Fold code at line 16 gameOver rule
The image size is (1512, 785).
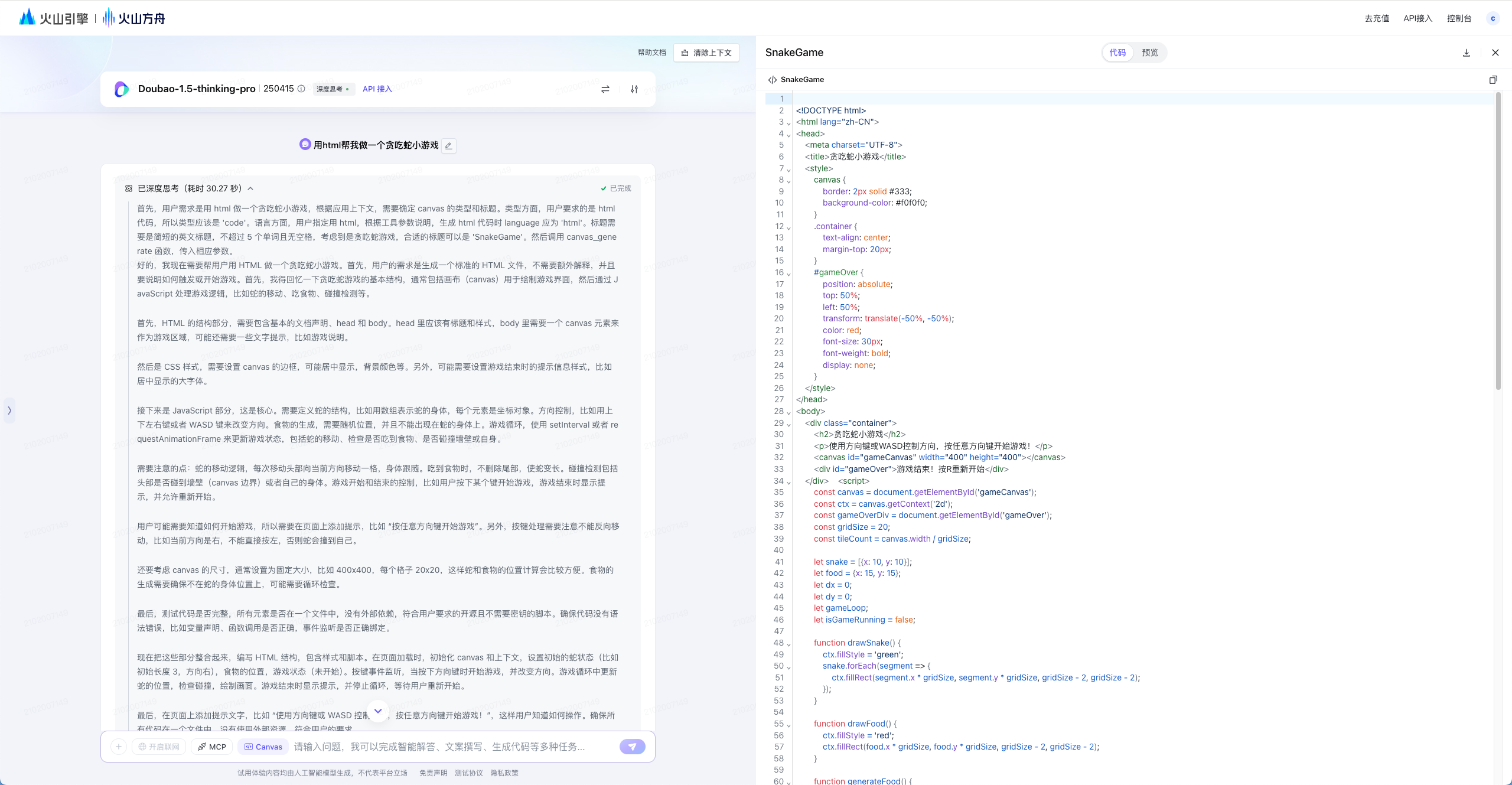(x=789, y=273)
